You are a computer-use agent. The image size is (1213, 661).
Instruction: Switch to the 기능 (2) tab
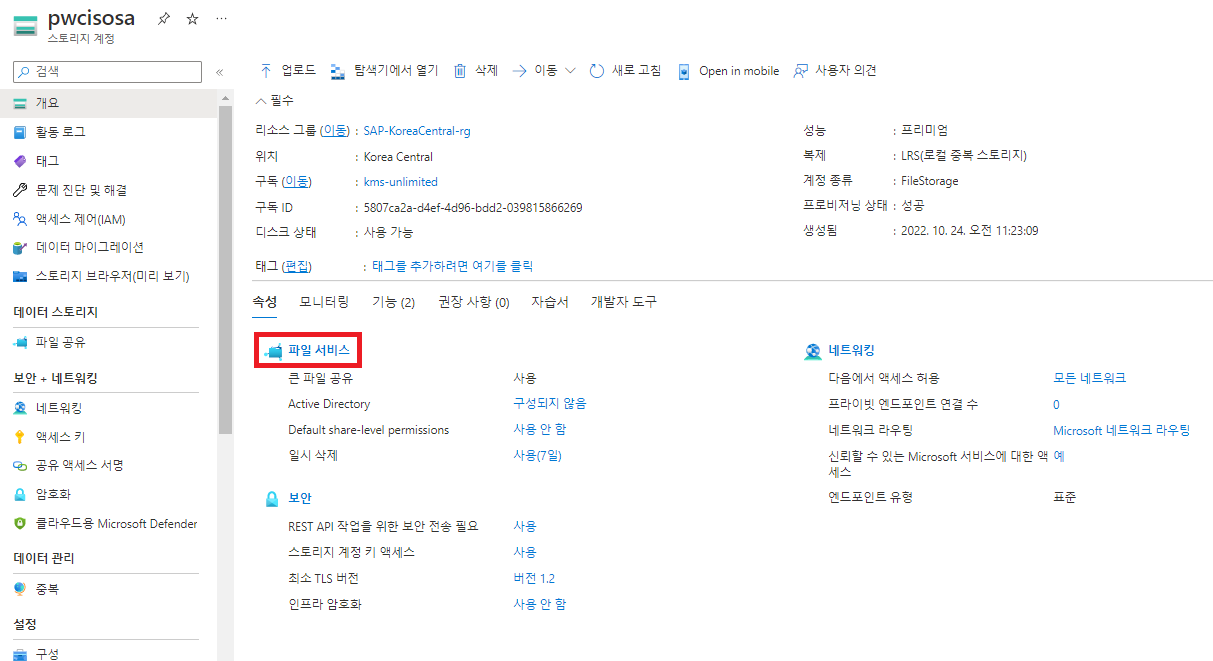(x=394, y=302)
